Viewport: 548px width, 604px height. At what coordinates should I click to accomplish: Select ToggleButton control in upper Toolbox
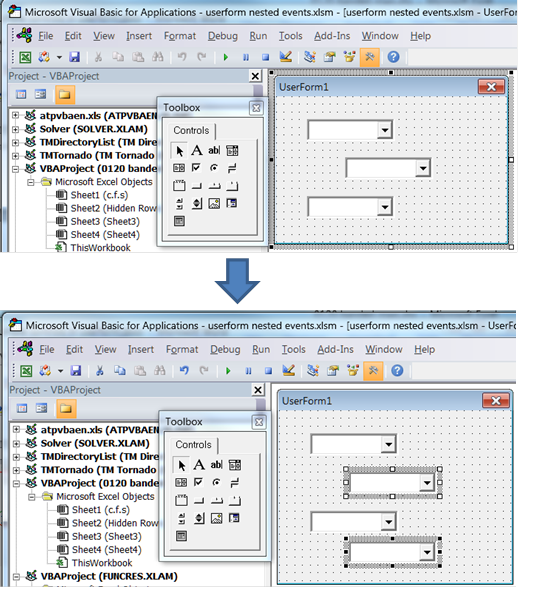pyautogui.click(x=232, y=168)
